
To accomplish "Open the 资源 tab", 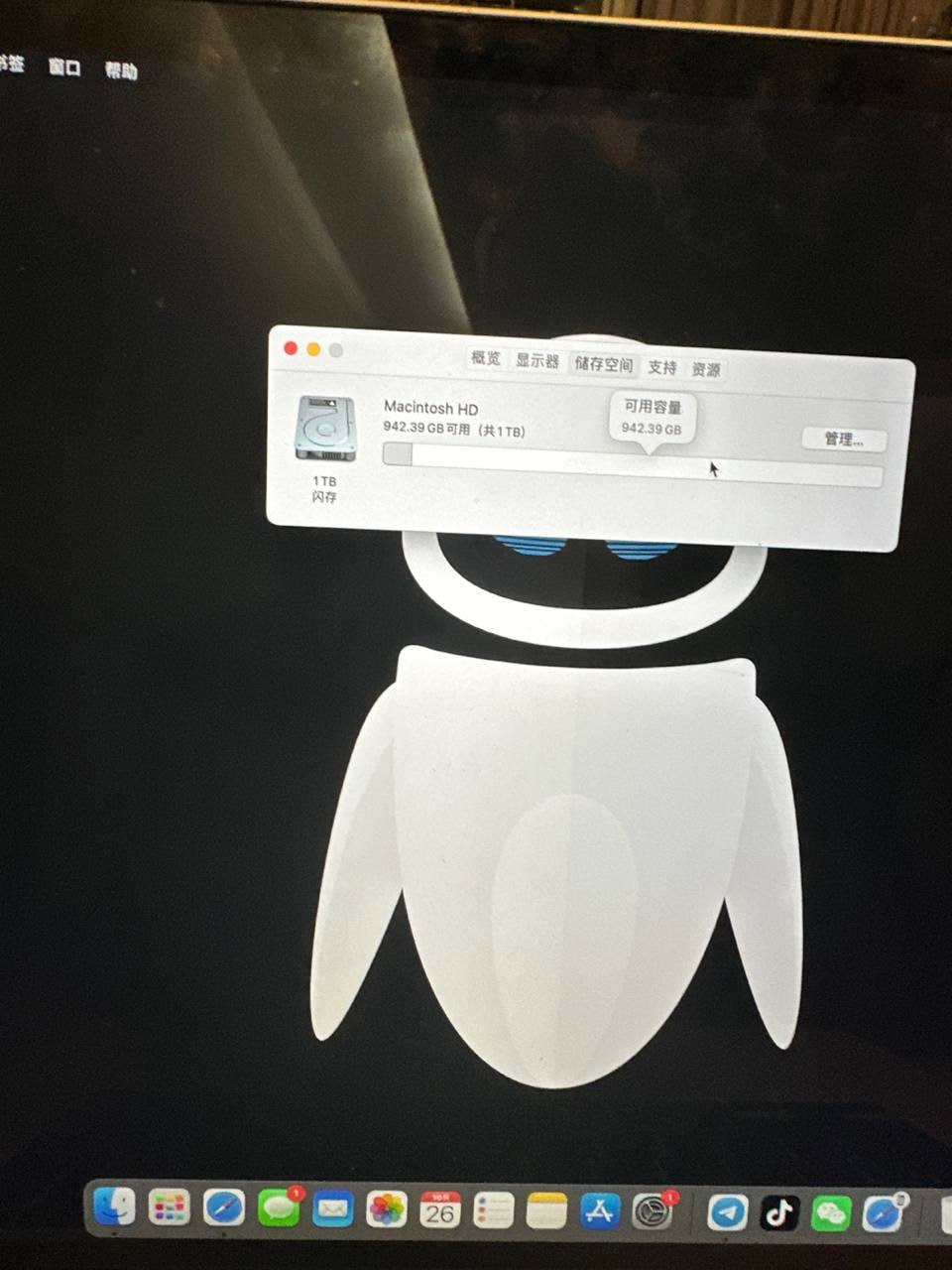I will (x=706, y=369).
